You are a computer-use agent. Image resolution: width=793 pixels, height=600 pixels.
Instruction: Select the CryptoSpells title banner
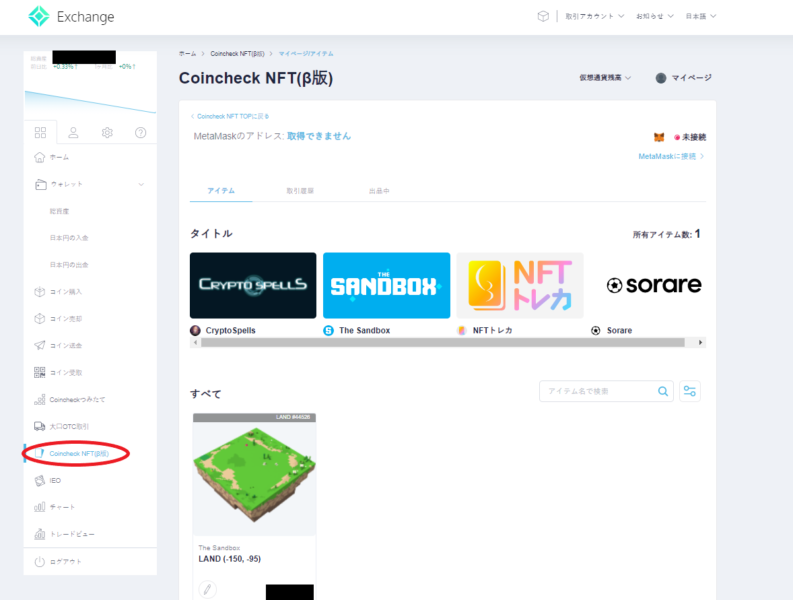[253, 285]
